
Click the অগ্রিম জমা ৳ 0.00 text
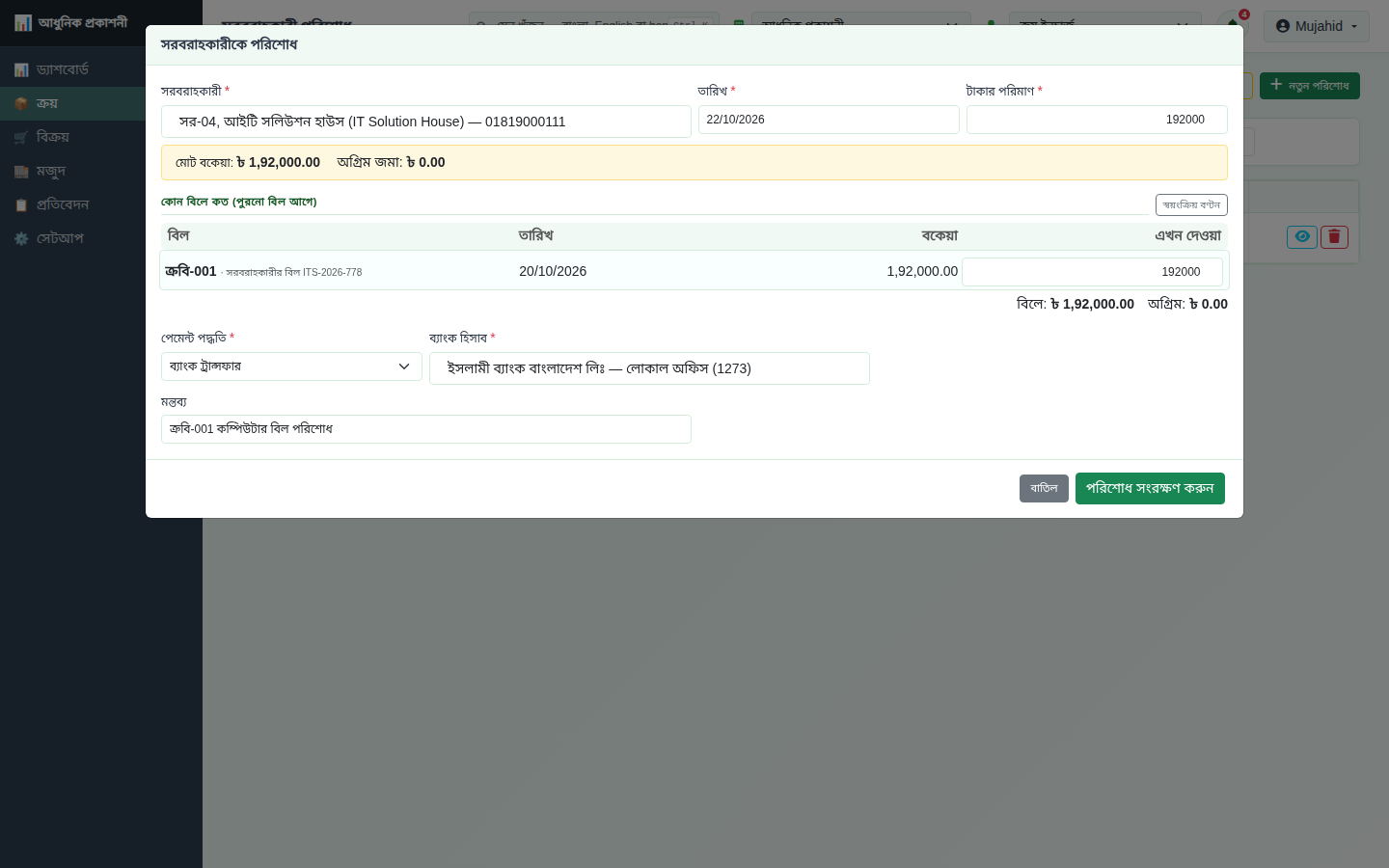(x=391, y=162)
